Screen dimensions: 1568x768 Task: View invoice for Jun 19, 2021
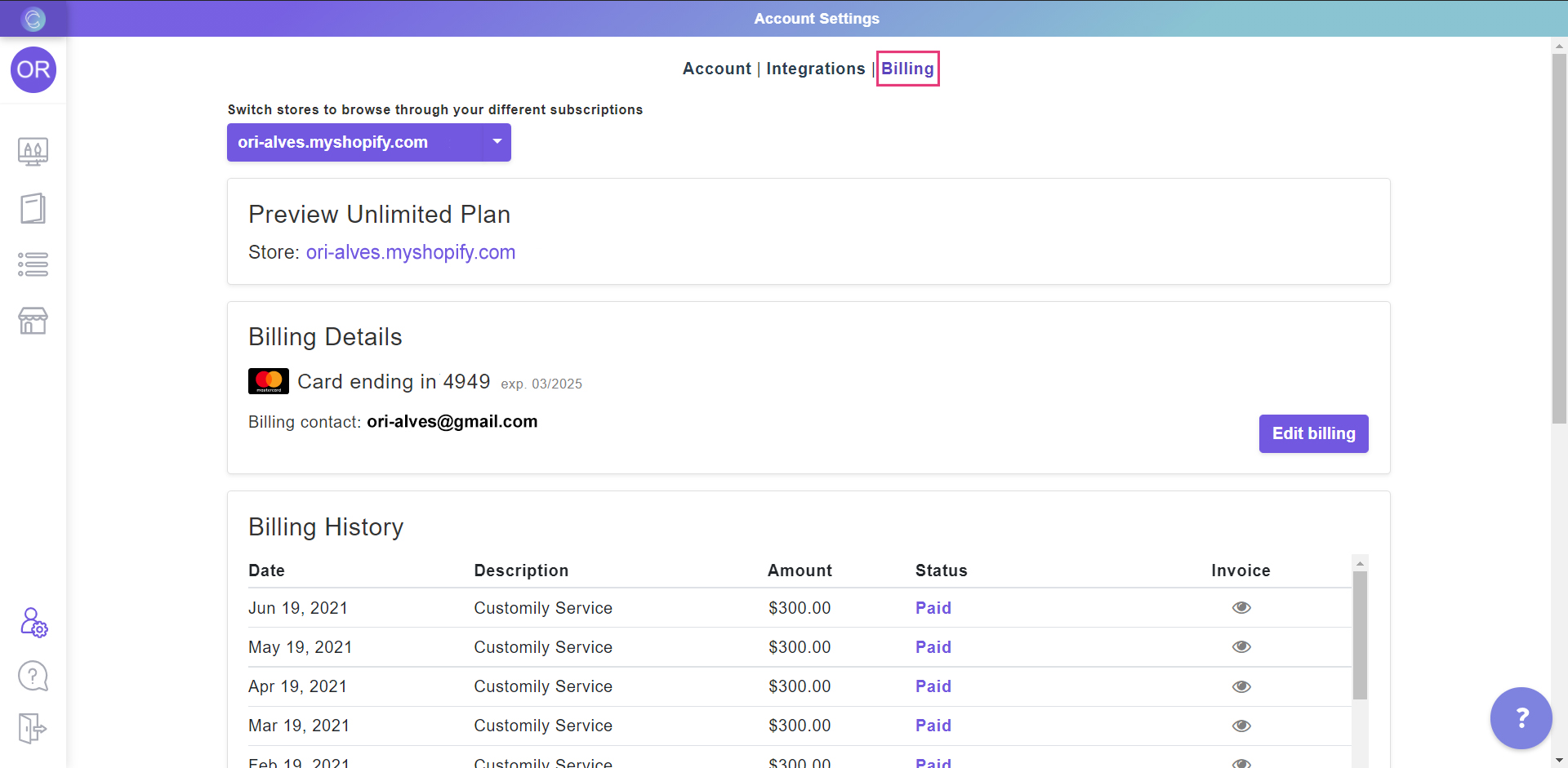(1241, 607)
